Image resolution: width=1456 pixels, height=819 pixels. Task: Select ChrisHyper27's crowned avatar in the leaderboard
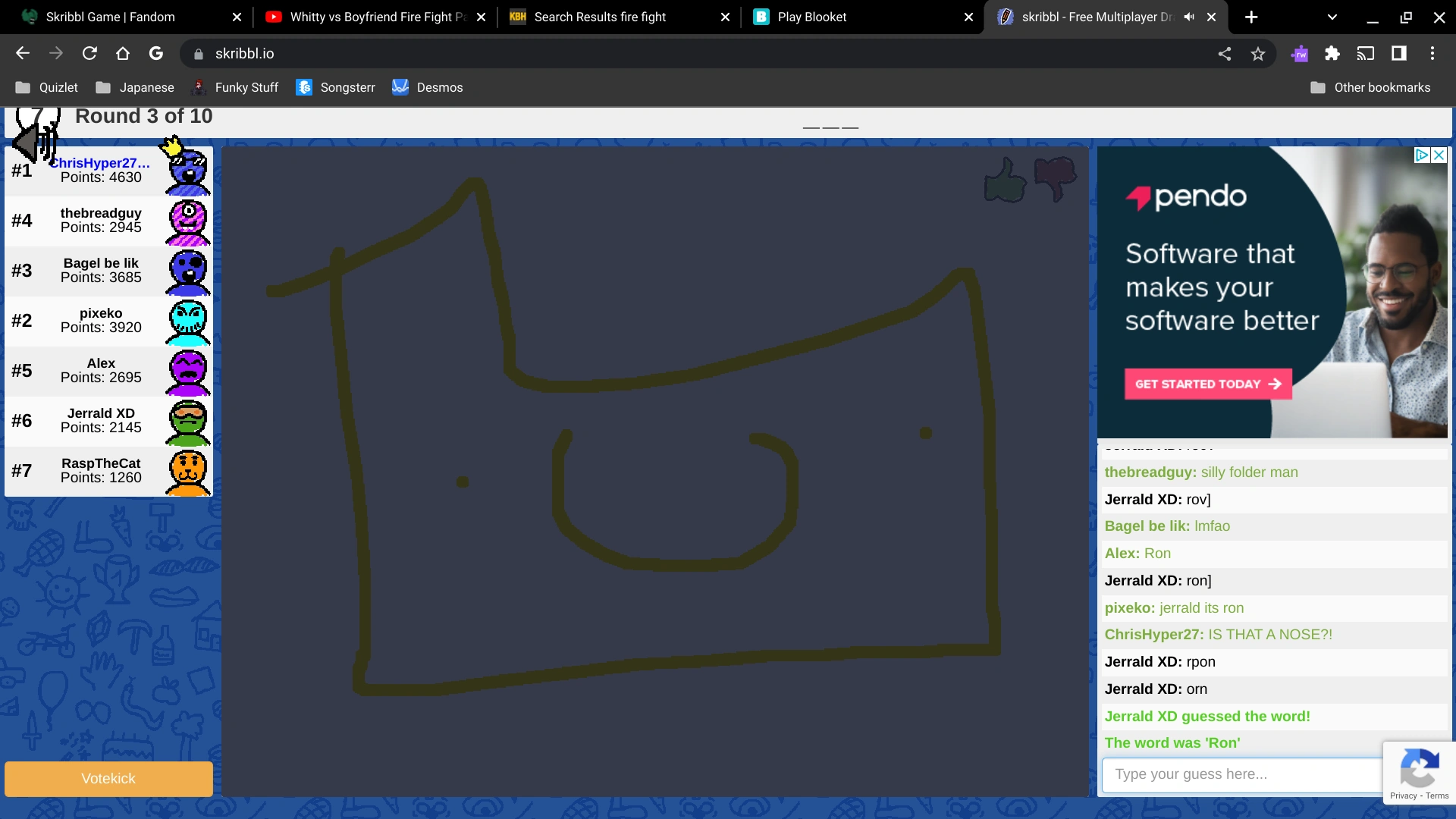(x=187, y=168)
